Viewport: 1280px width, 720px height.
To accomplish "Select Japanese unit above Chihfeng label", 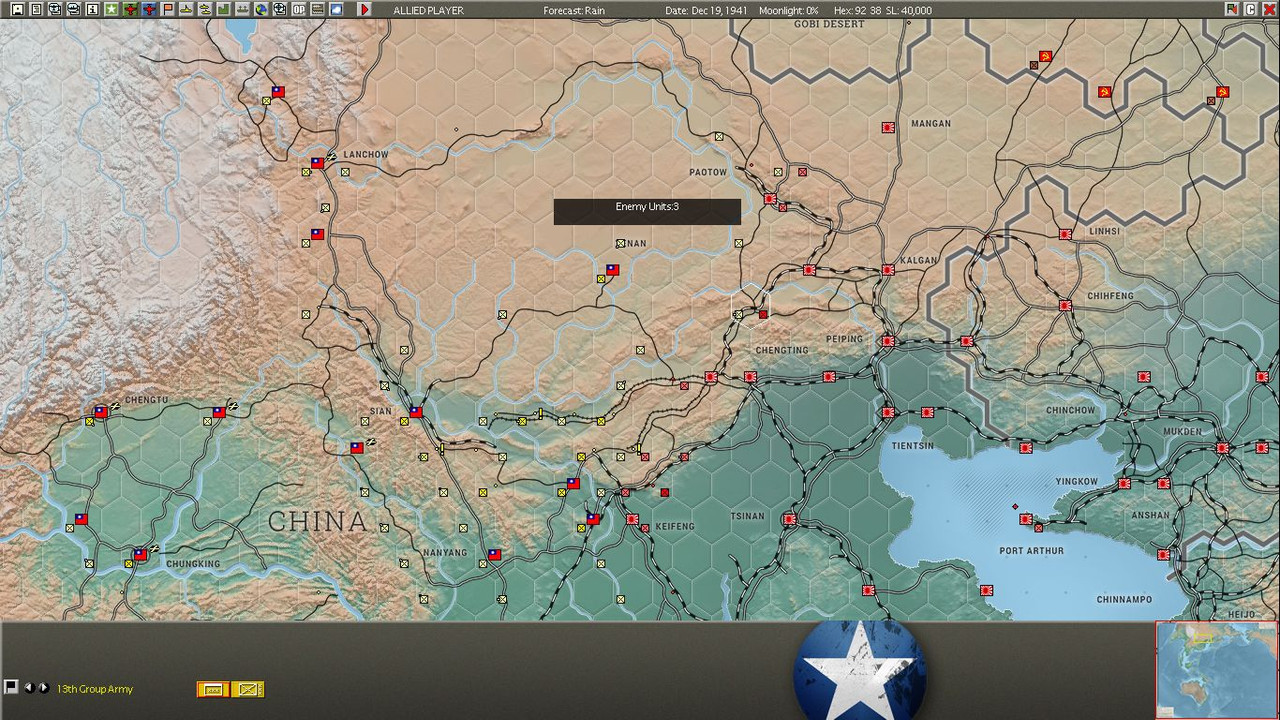I will 1066,305.
